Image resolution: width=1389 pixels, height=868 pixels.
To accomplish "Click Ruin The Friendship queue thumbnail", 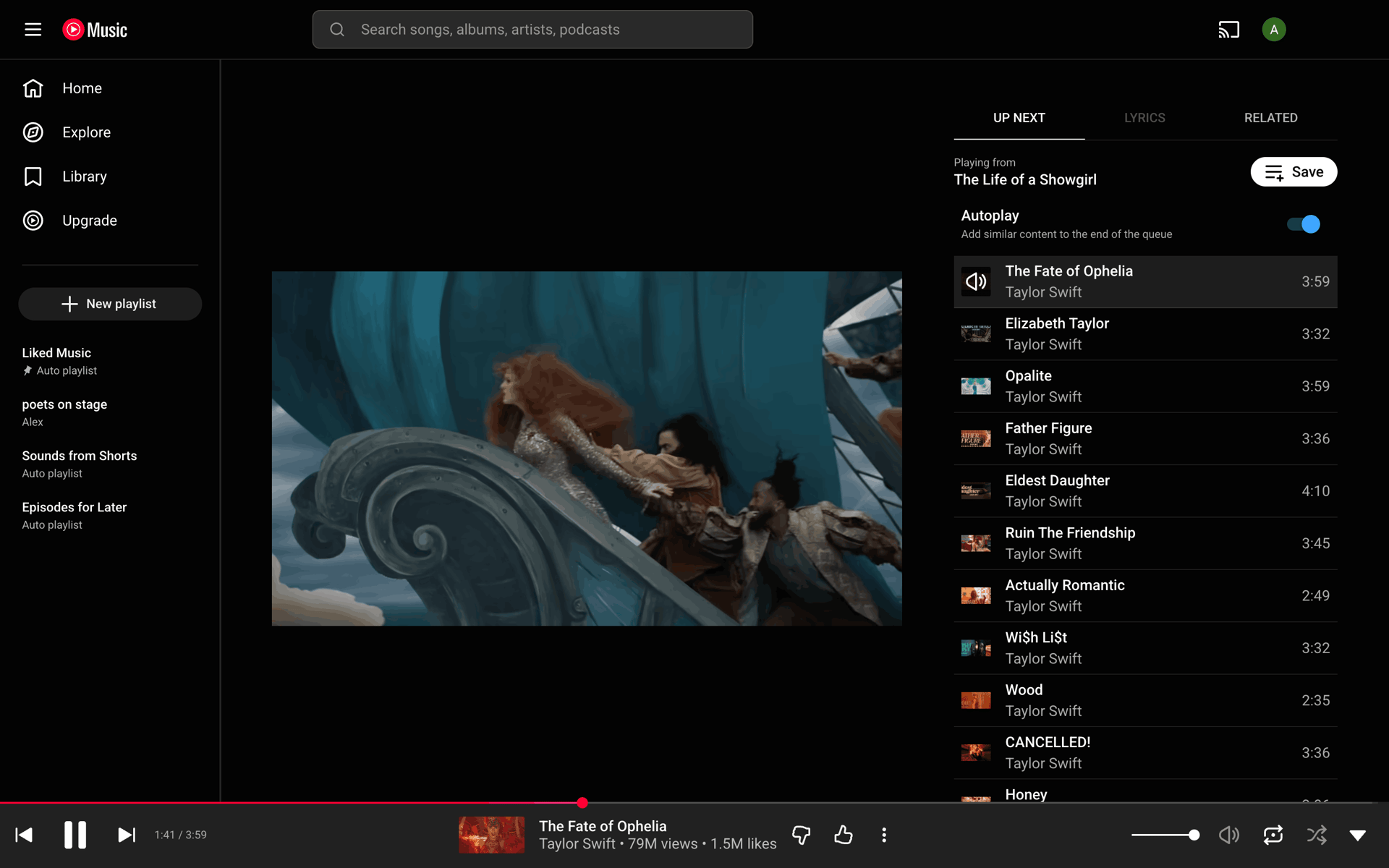I will (x=976, y=543).
